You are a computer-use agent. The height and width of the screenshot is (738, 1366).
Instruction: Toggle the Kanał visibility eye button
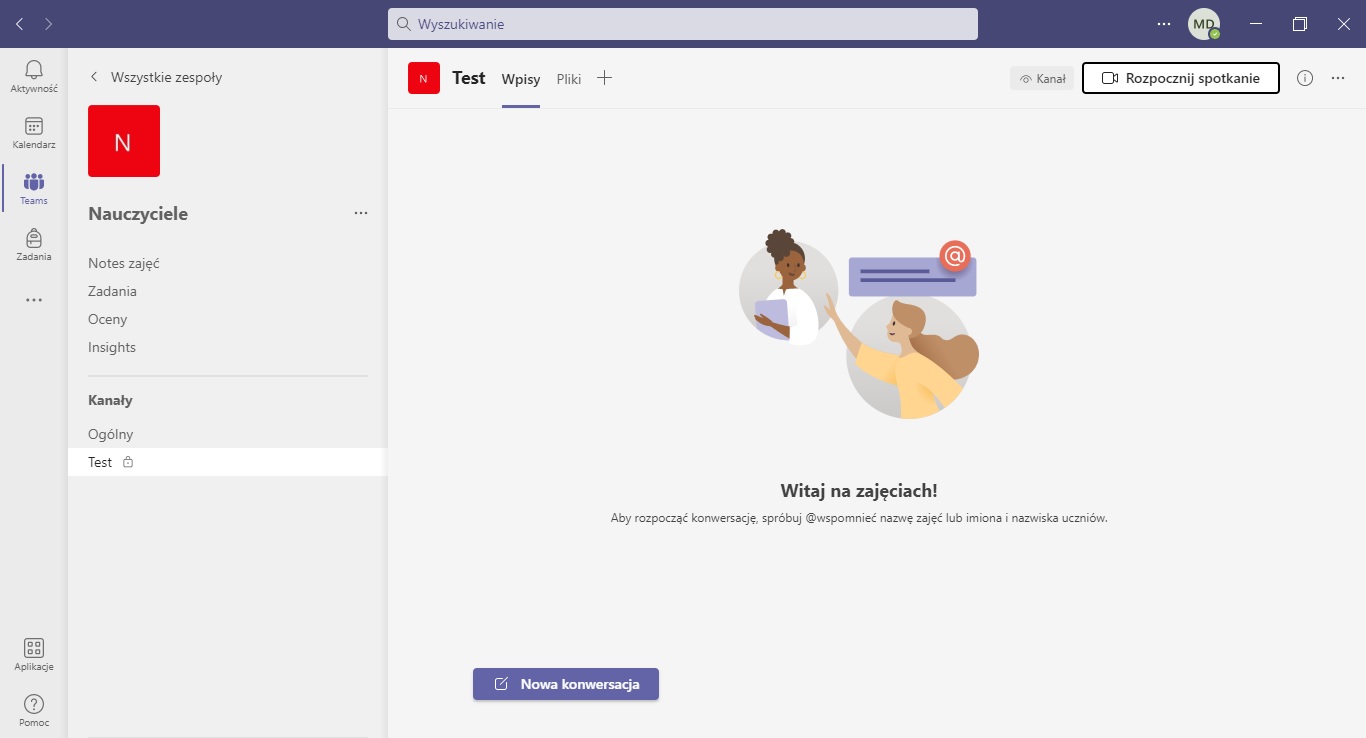click(1041, 79)
